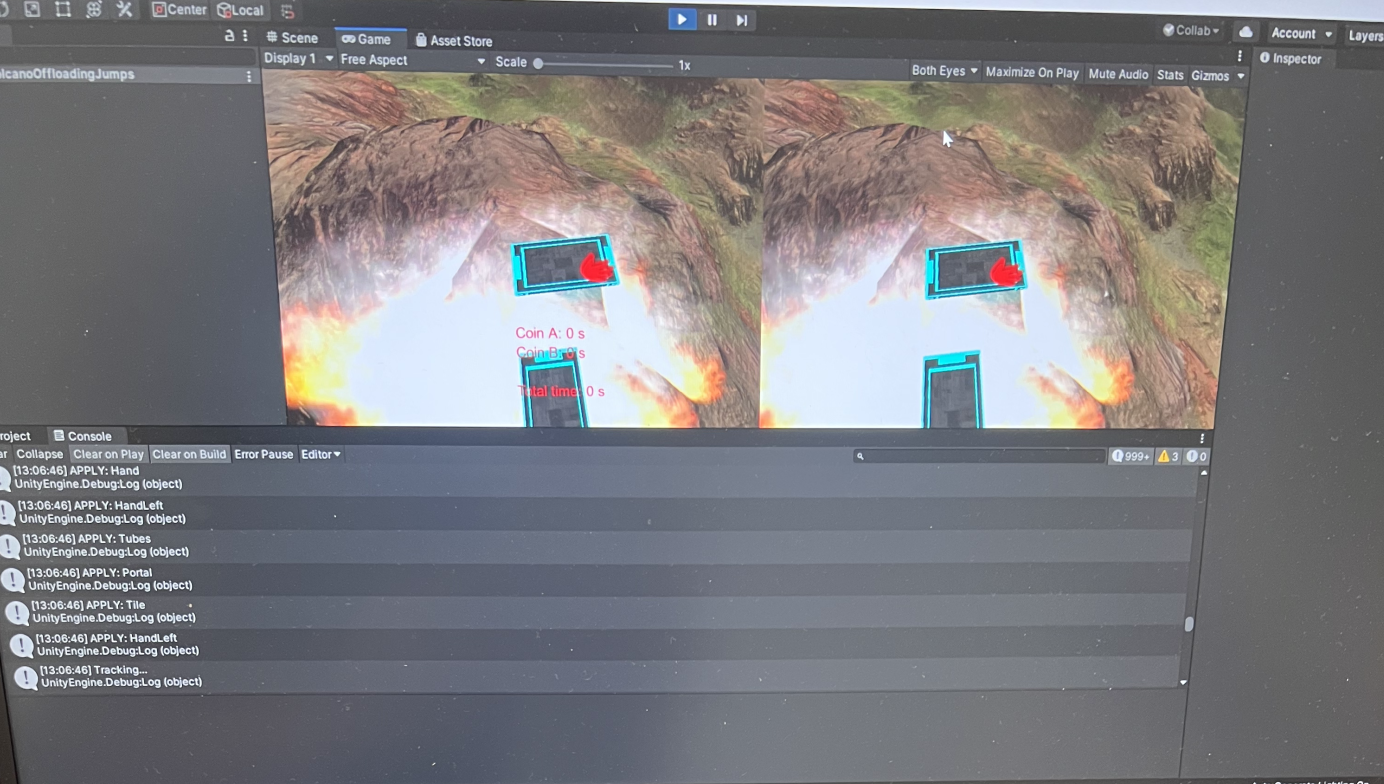
Task: Toggle pivot mode Center button
Action: (180, 10)
